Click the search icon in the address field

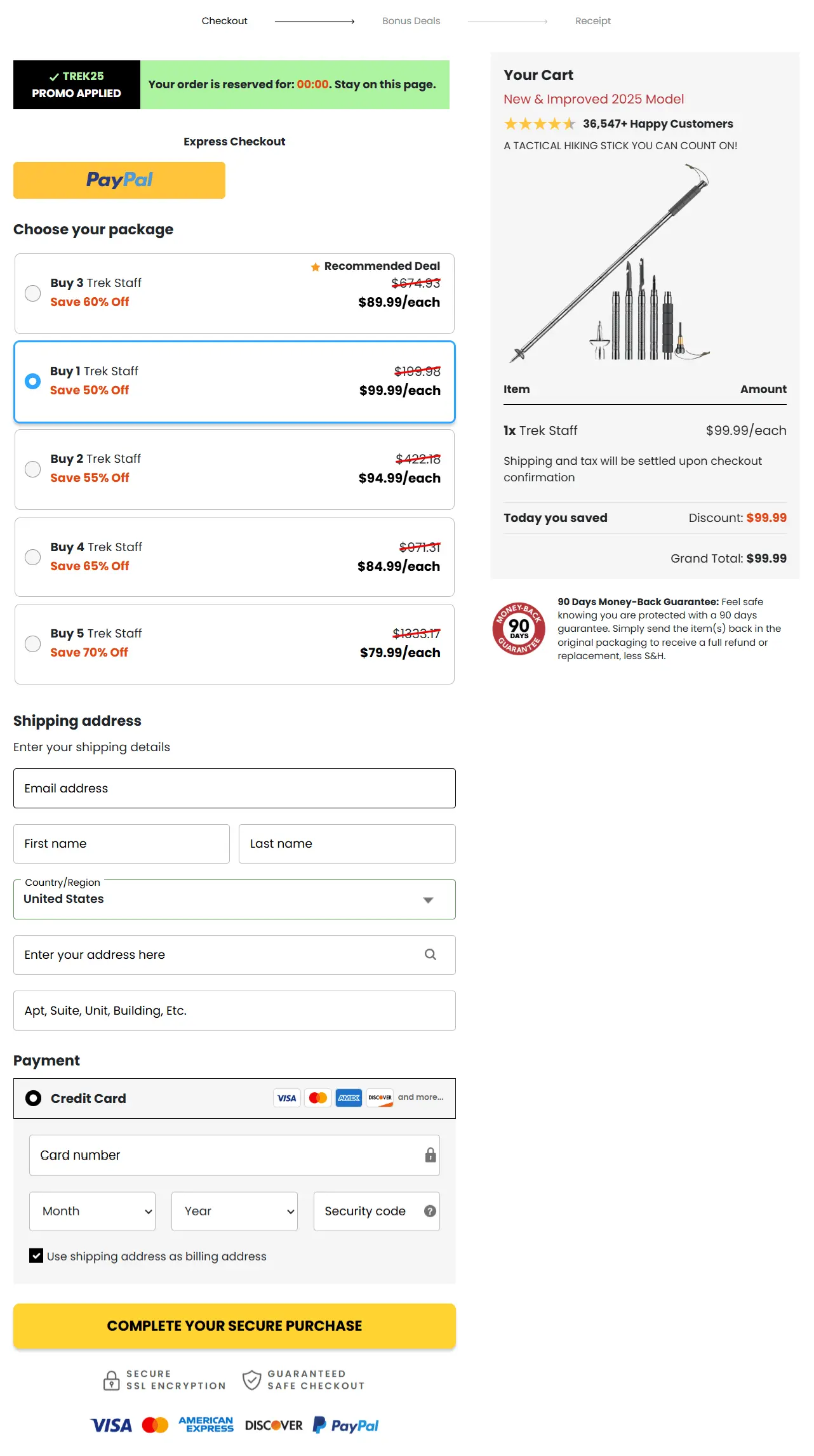(431, 954)
